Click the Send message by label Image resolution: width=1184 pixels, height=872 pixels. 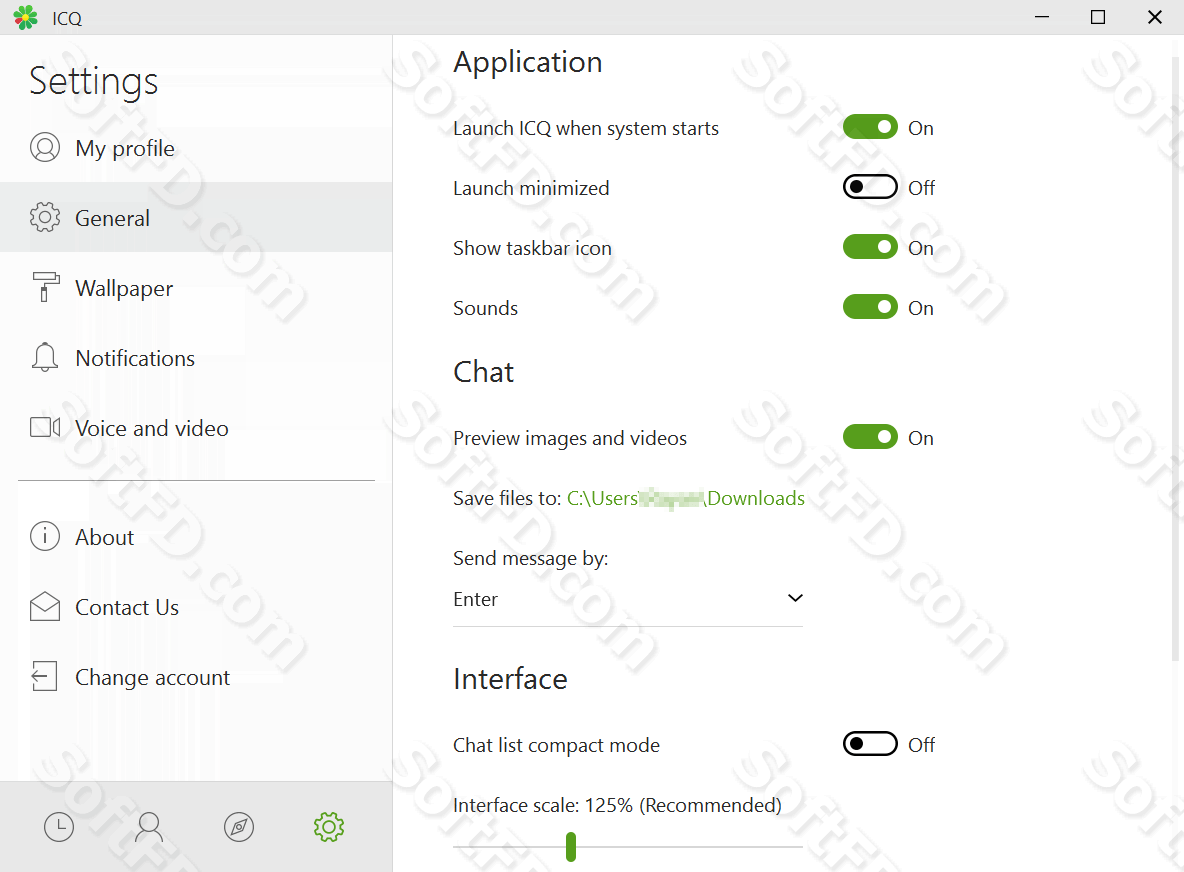(531, 558)
